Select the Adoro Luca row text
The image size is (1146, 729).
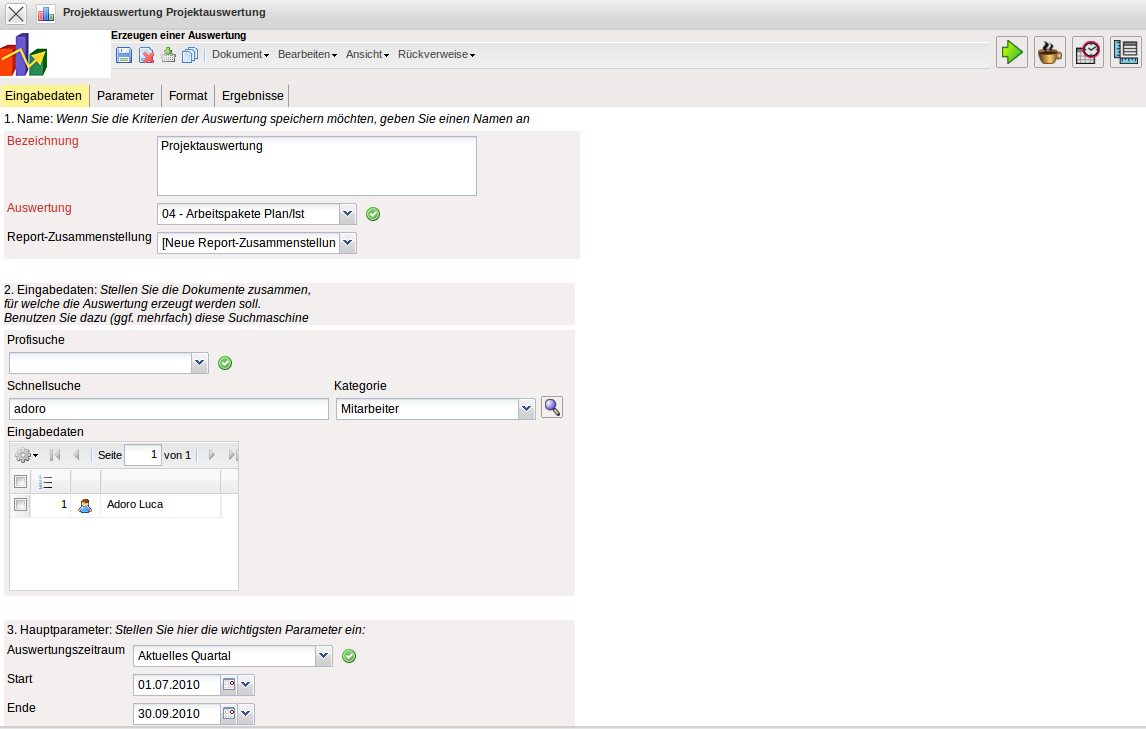click(x=135, y=505)
